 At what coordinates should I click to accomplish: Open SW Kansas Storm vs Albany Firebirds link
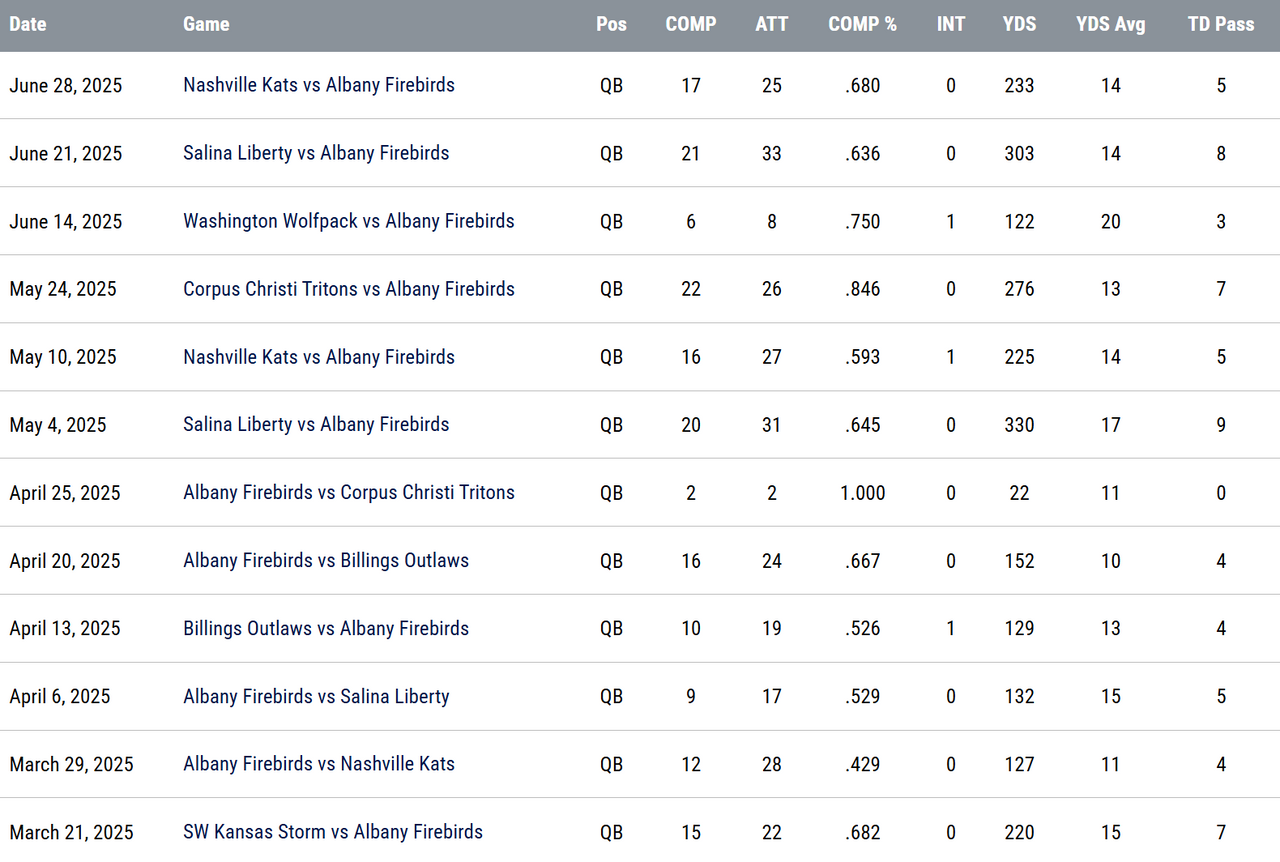[333, 832]
